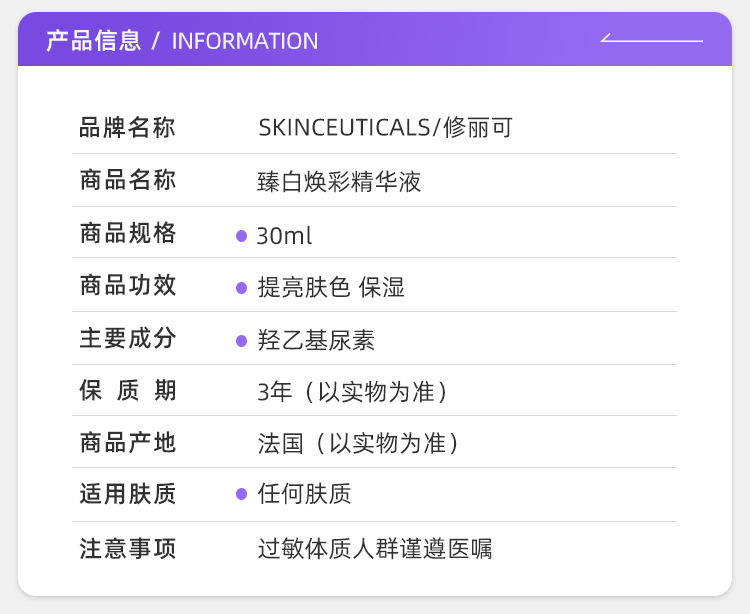Click the product name 臻白焕彩精华液
This screenshot has height=614, width=750.
tap(339, 182)
